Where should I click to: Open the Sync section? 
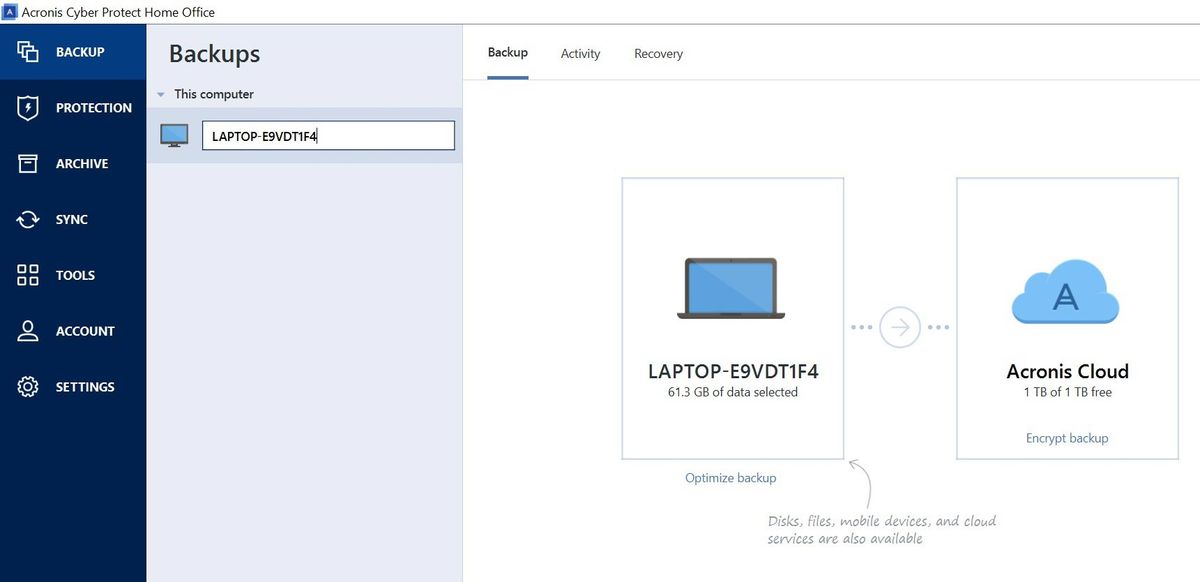tap(55, 219)
